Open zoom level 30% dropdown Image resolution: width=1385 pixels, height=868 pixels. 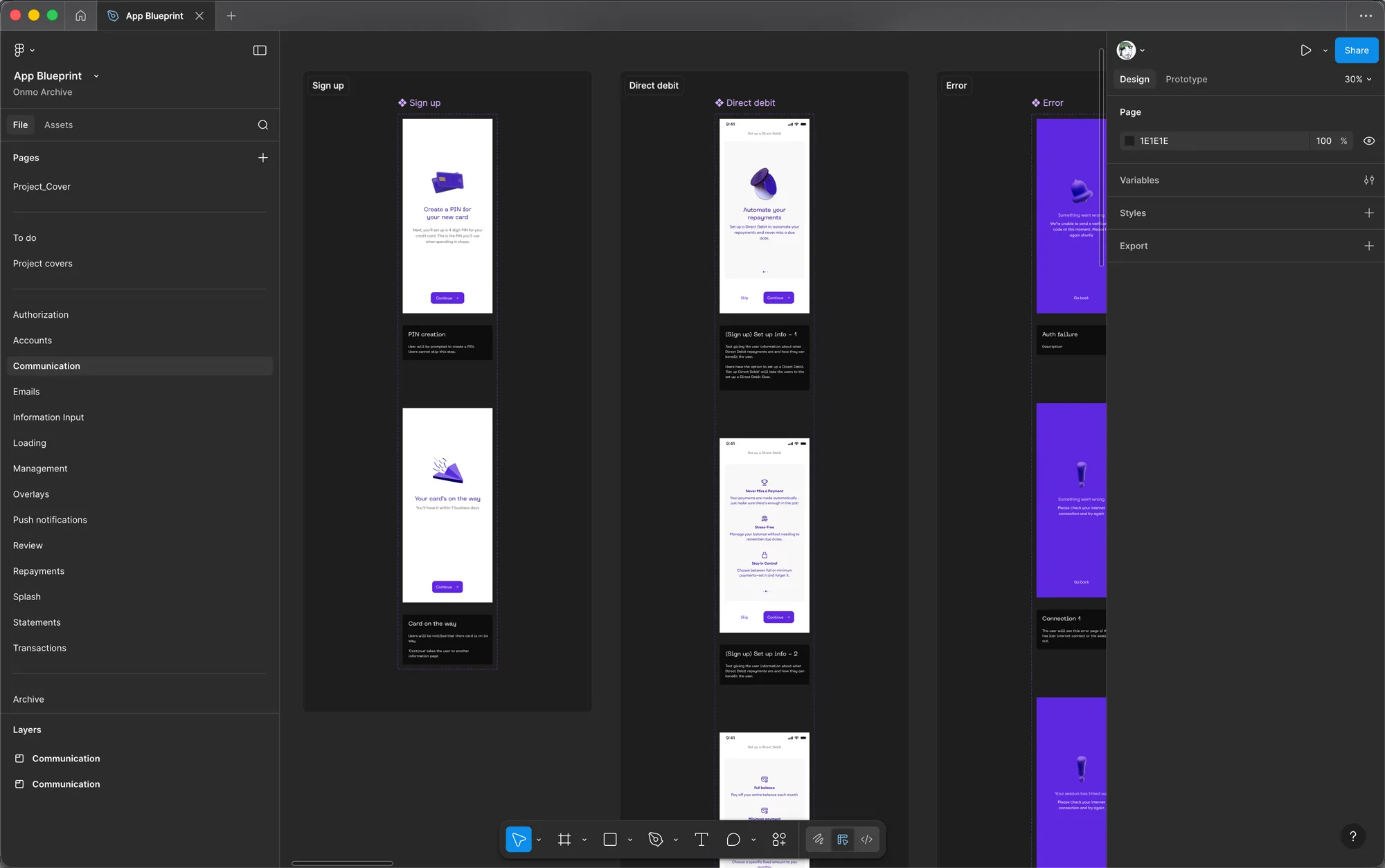point(1358,79)
